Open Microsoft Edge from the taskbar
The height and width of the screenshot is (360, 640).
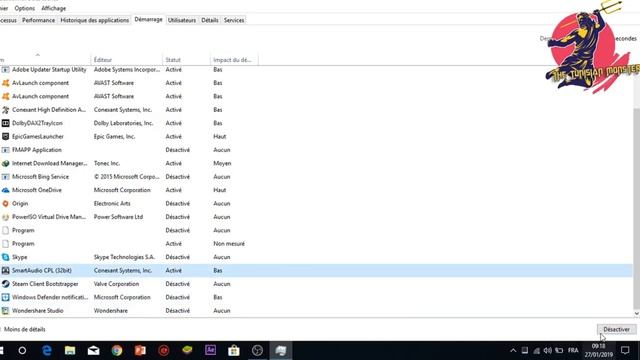click(x=47, y=351)
